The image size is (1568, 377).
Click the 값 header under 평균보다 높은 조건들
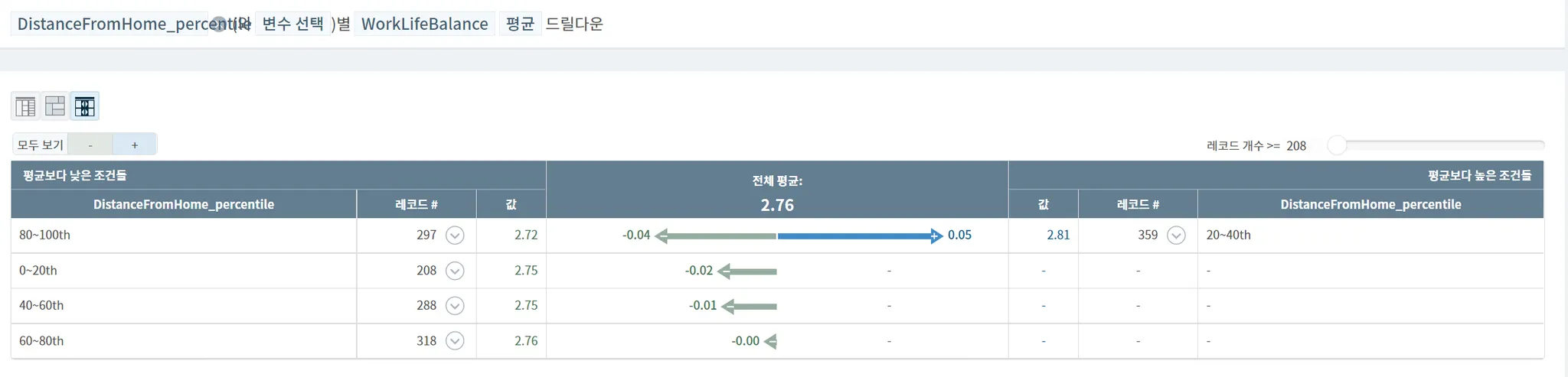1043,205
